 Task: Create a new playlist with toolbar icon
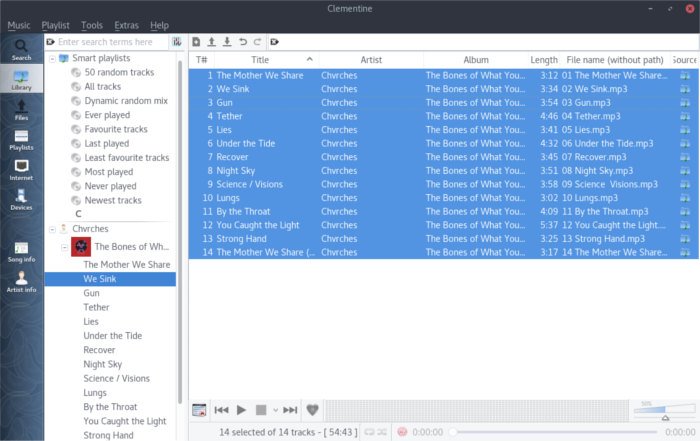(196, 42)
